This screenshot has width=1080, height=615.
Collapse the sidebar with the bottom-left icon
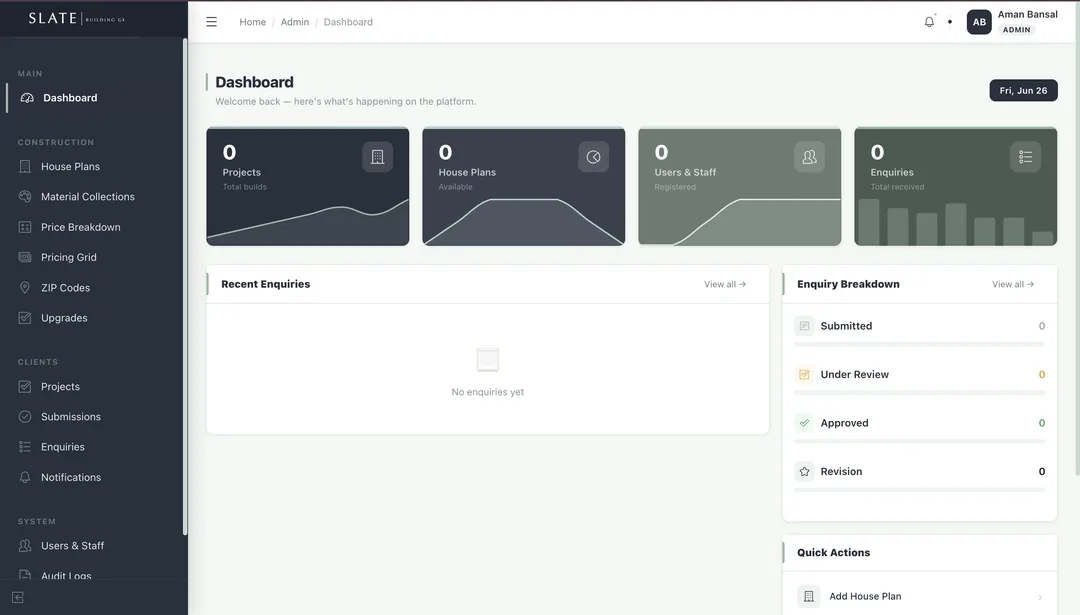(x=18, y=598)
